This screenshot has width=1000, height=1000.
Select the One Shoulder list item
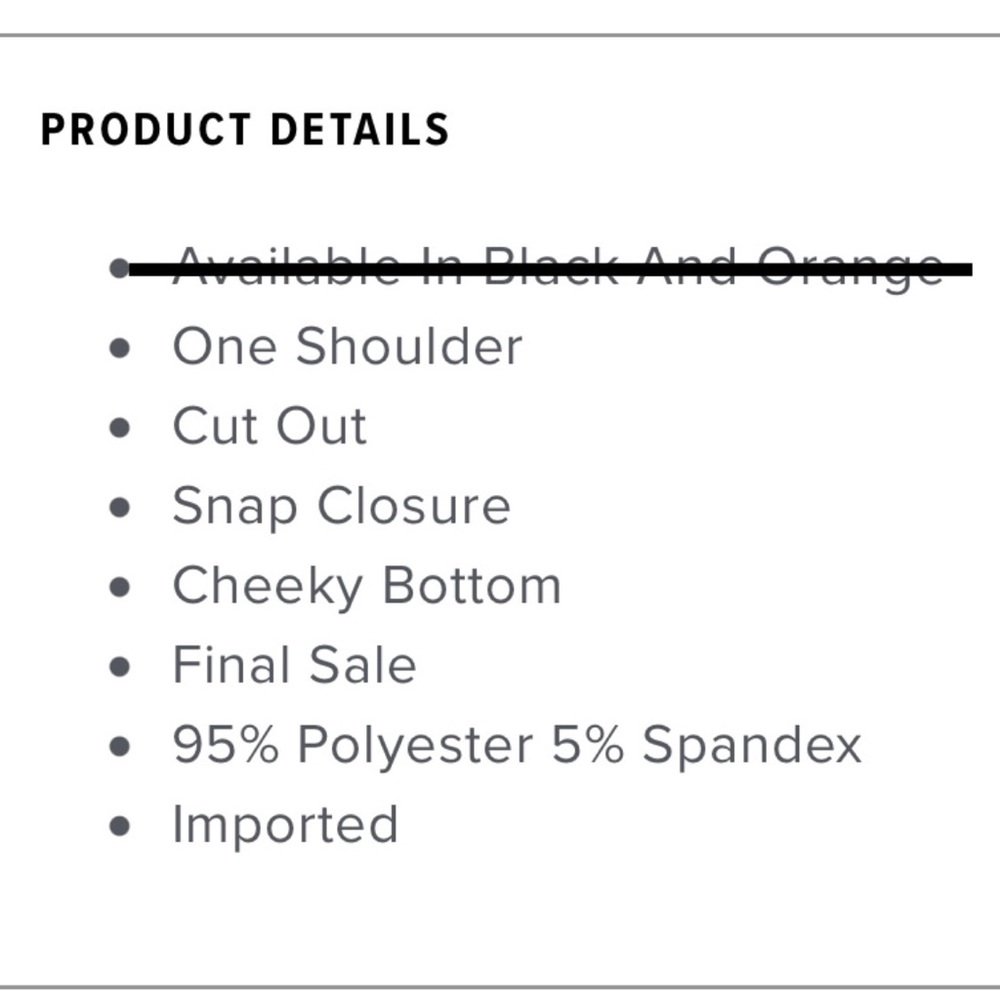(348, 347)
